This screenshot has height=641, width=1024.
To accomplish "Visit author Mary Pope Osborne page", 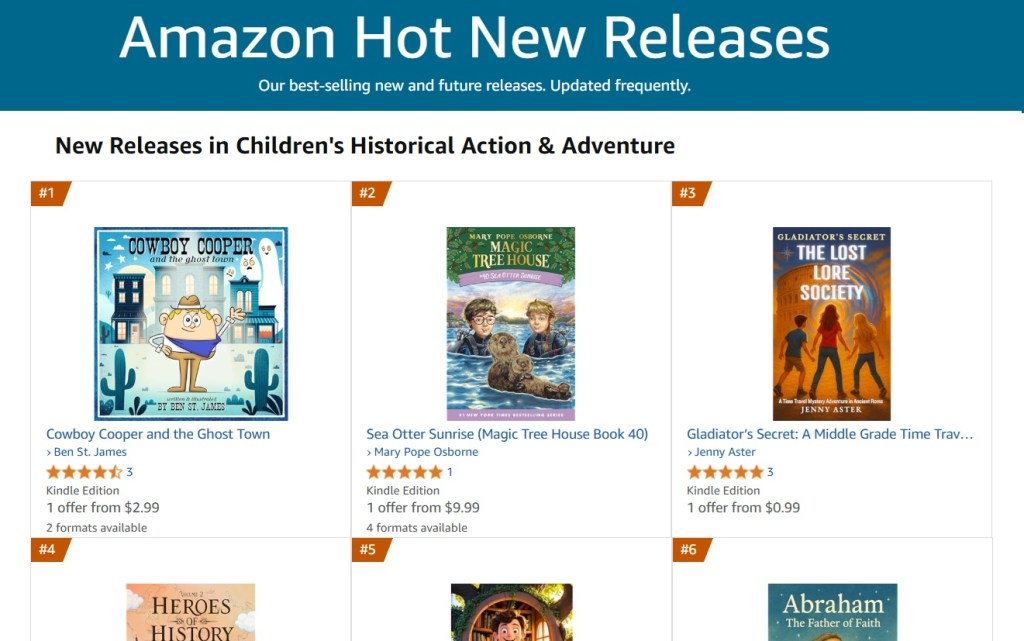I will tap(426, 452).
